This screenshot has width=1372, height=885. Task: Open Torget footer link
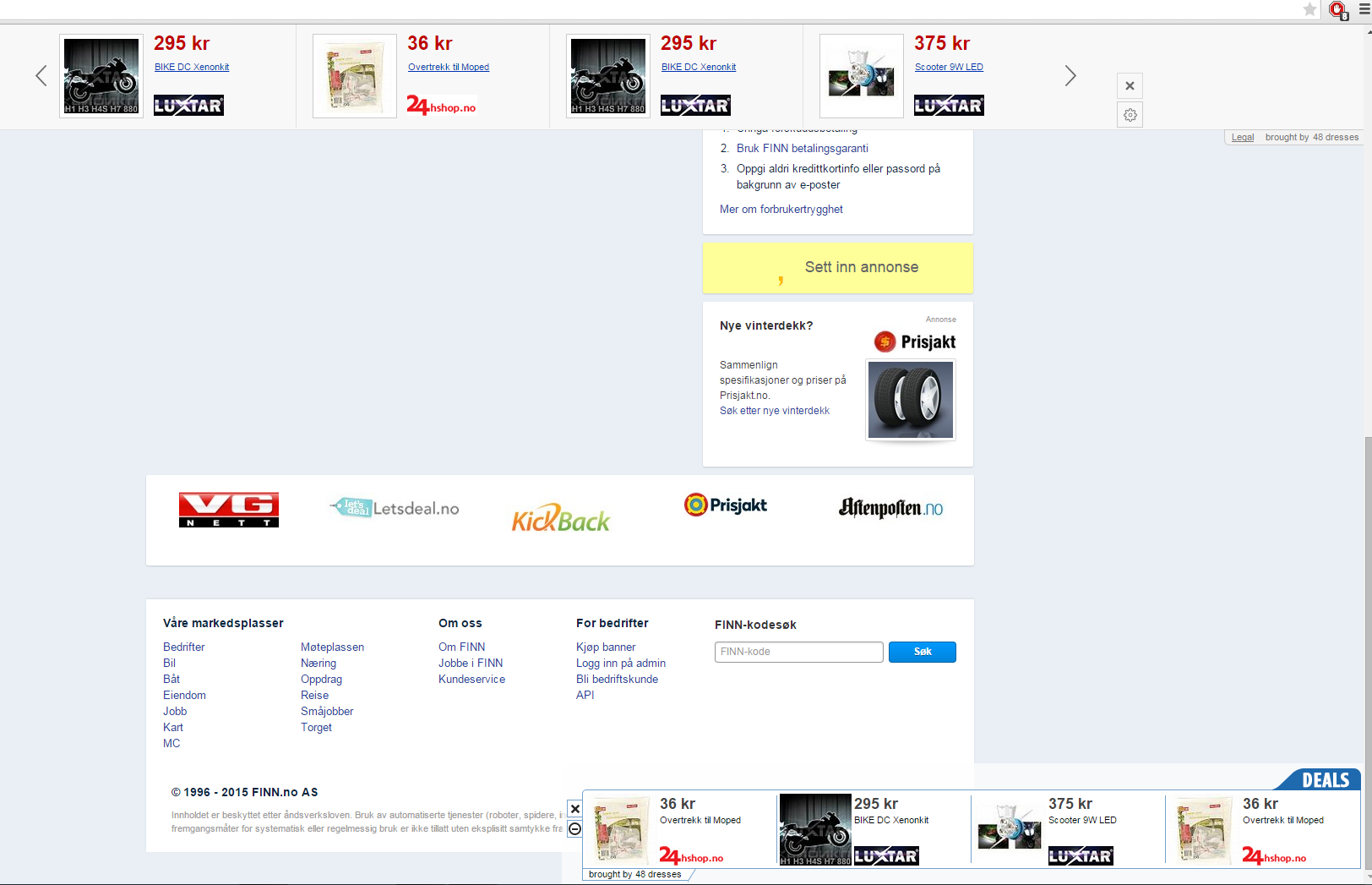point(316,727)
